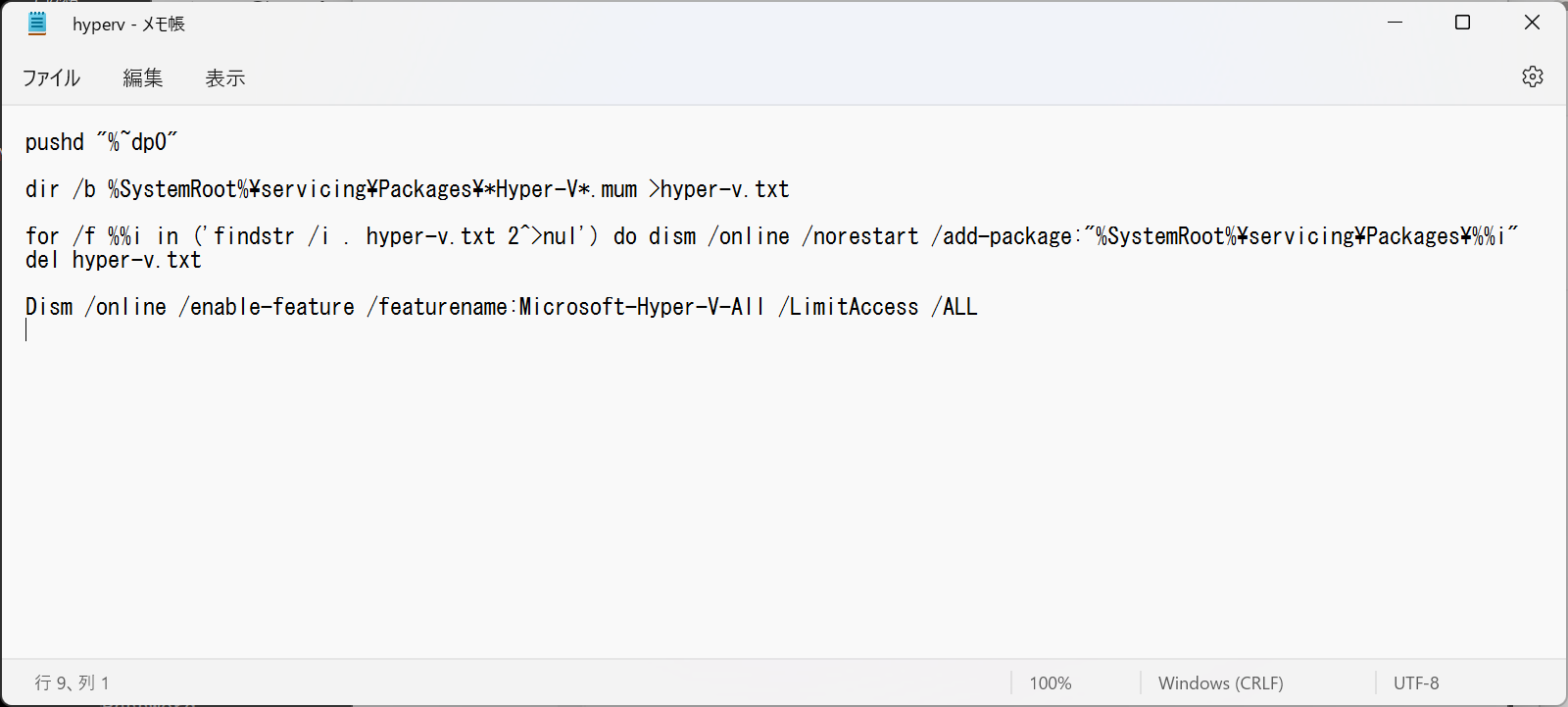Open the ファイル menu

[50, 77]
